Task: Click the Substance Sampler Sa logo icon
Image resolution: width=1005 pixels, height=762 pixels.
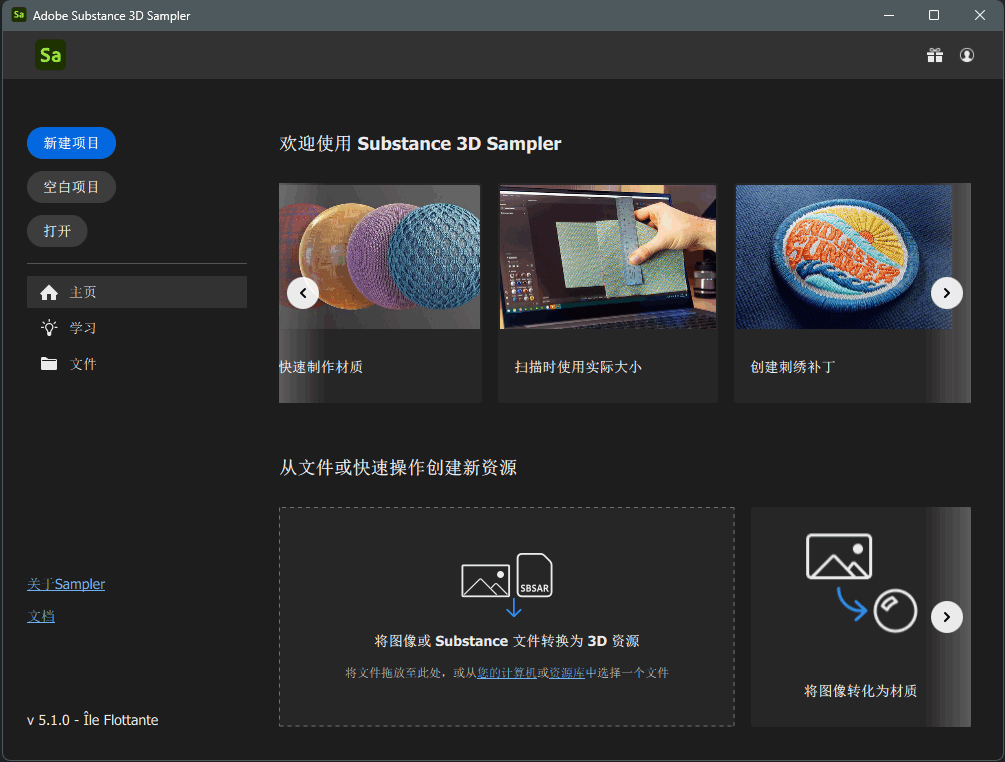Action: pos(50,55)
